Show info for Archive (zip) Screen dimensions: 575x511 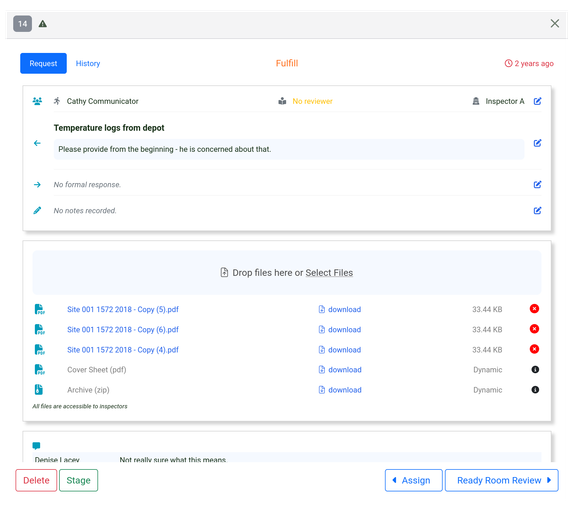pos(535,390)
